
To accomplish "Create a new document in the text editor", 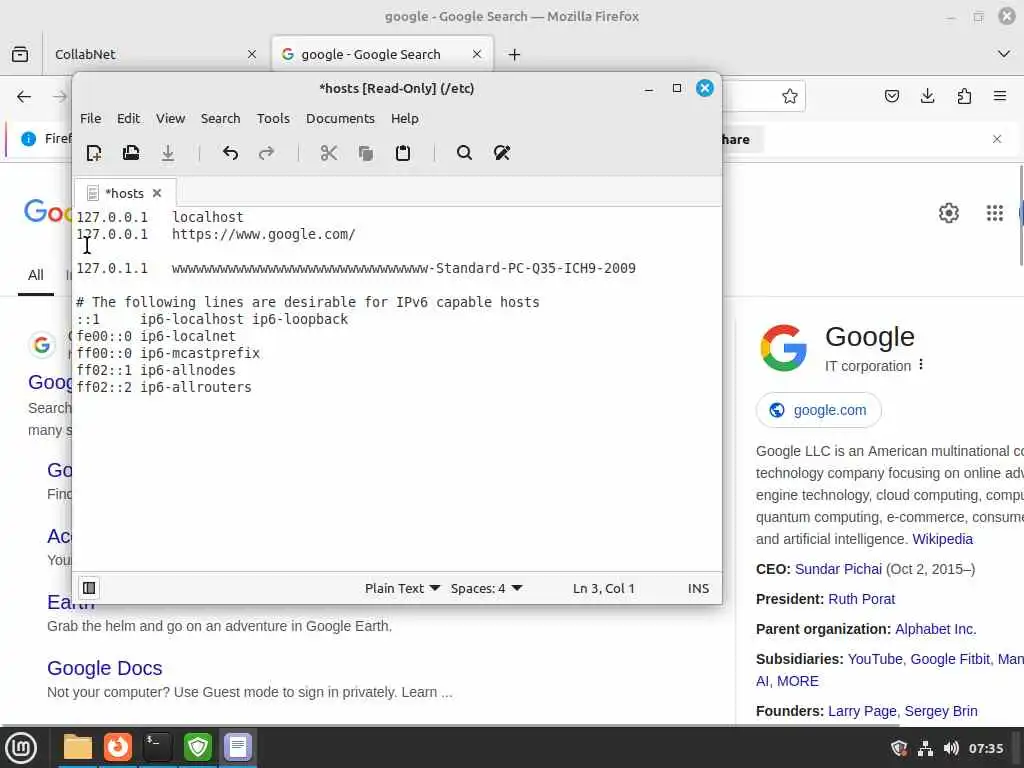I will pos(94,153).
